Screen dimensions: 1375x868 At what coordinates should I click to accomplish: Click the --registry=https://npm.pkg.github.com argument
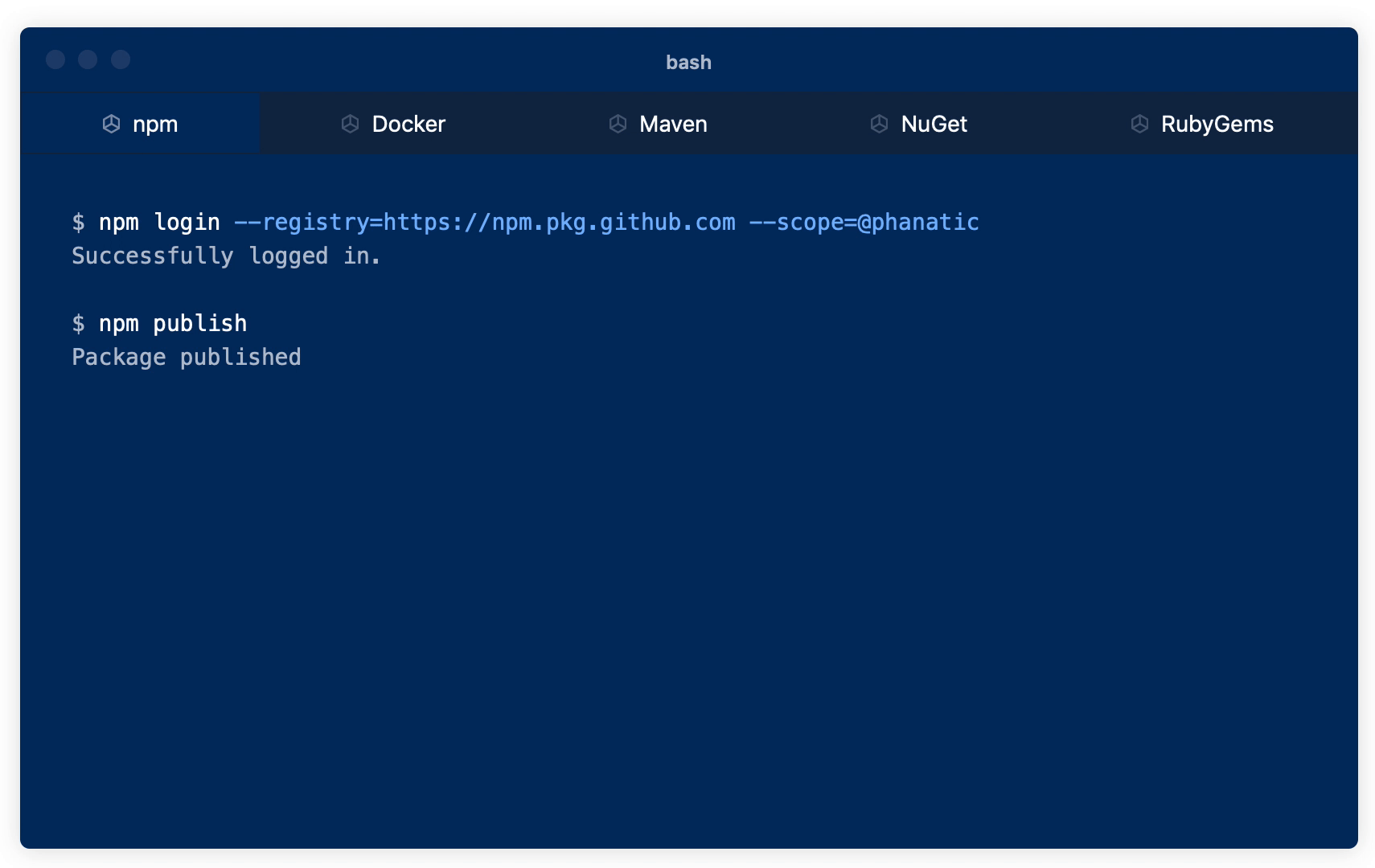(x=485, y=223)
